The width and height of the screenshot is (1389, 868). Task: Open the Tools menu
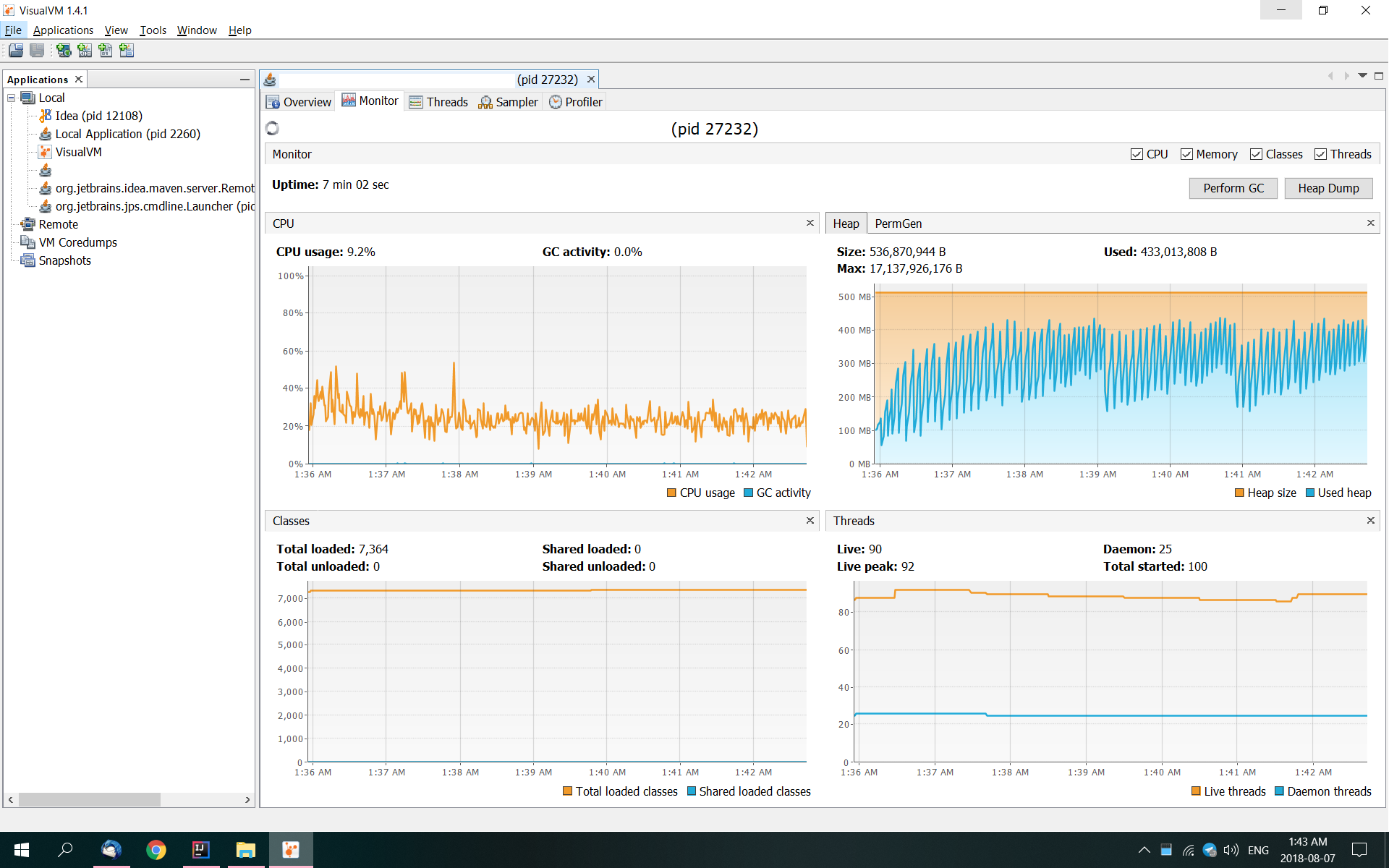(x=153, y=30)
